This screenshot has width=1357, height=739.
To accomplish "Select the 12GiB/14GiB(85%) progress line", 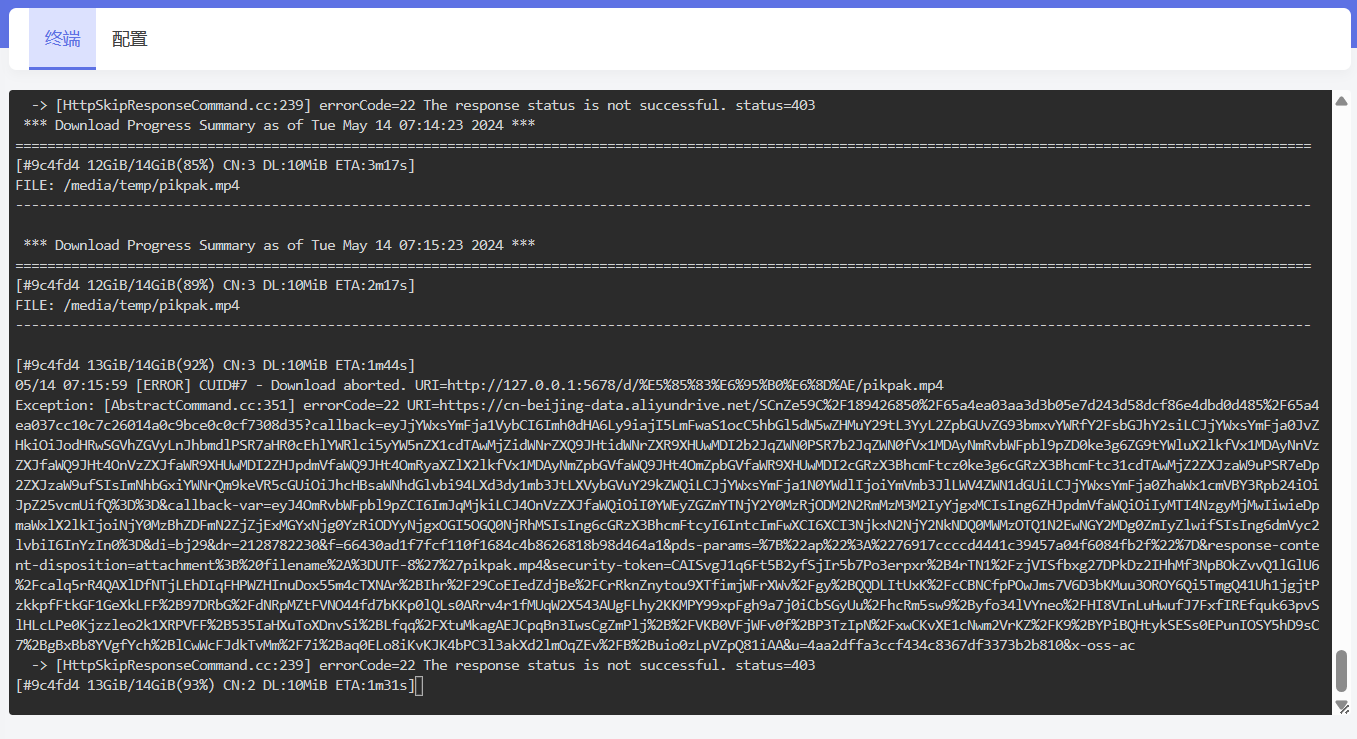I will click(215, 165).
